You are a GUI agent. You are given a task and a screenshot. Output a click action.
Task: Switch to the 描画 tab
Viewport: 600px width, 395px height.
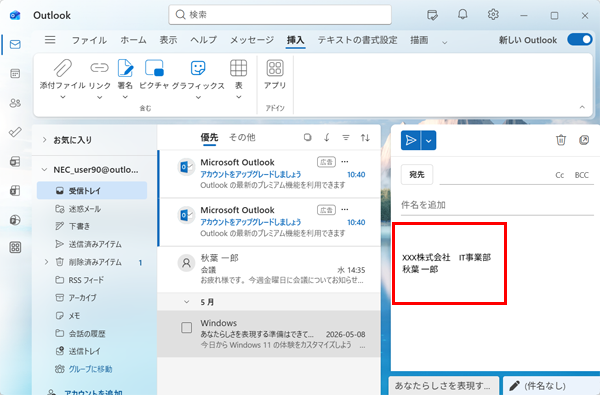tap(419, 40)
